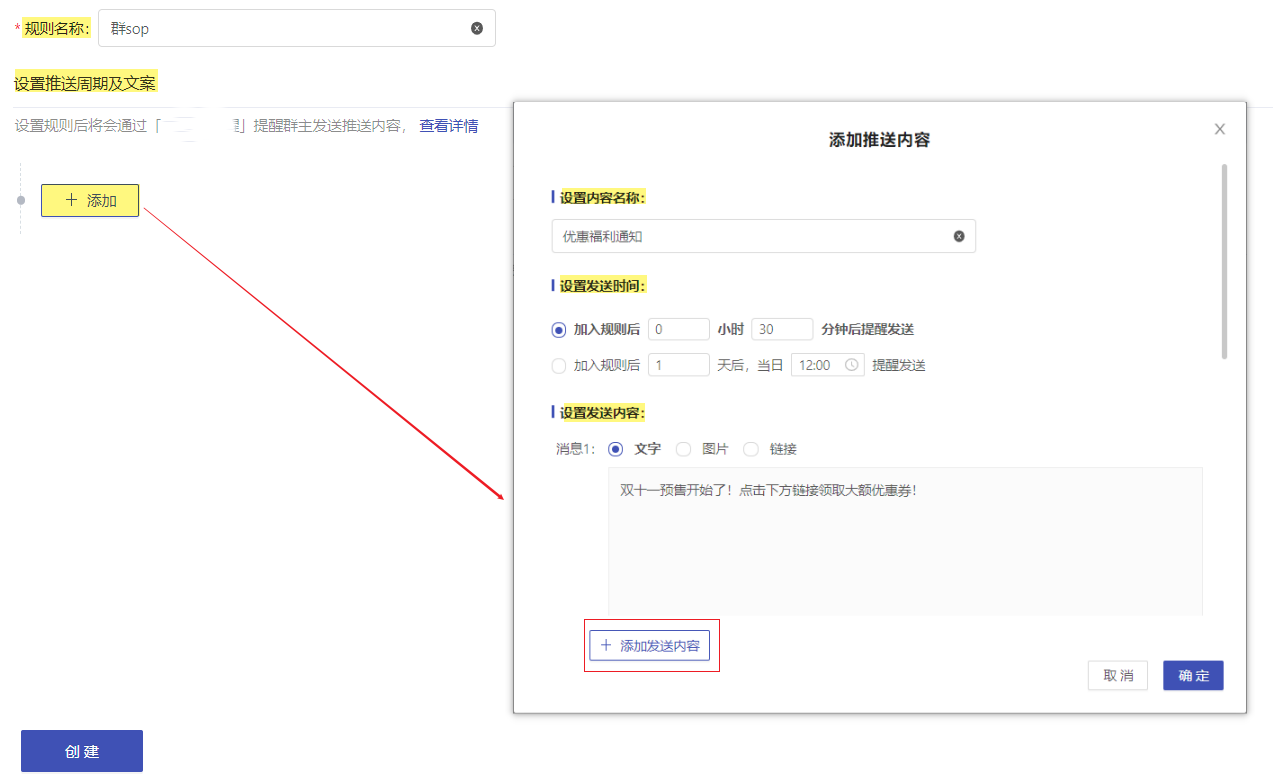Viewport: 1273px width, 774px height.
Task: Close the add push content dialog
Action: point(1219,129)
